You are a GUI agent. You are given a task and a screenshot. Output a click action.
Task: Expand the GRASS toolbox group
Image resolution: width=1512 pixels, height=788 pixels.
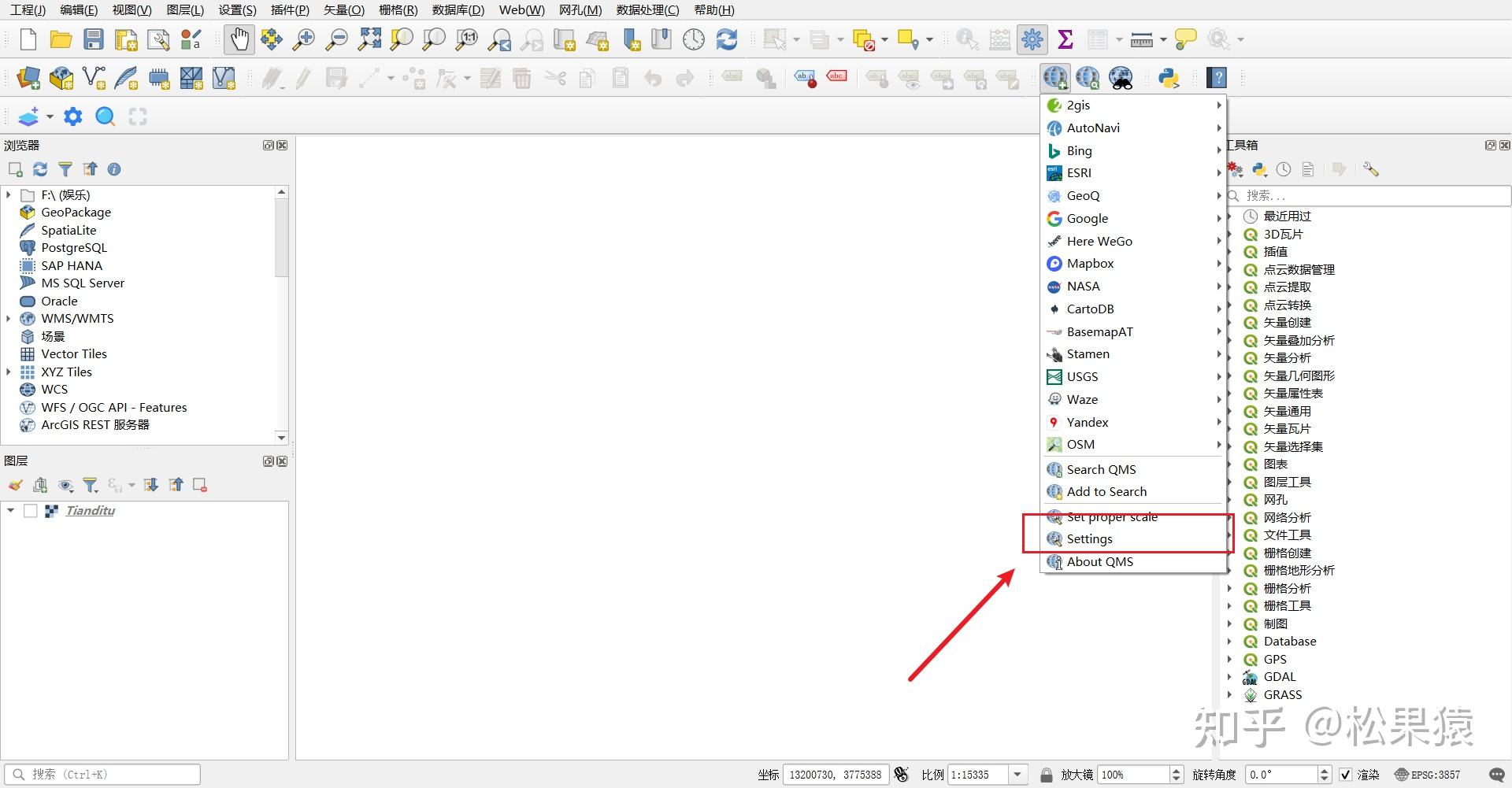(1229, 695)
